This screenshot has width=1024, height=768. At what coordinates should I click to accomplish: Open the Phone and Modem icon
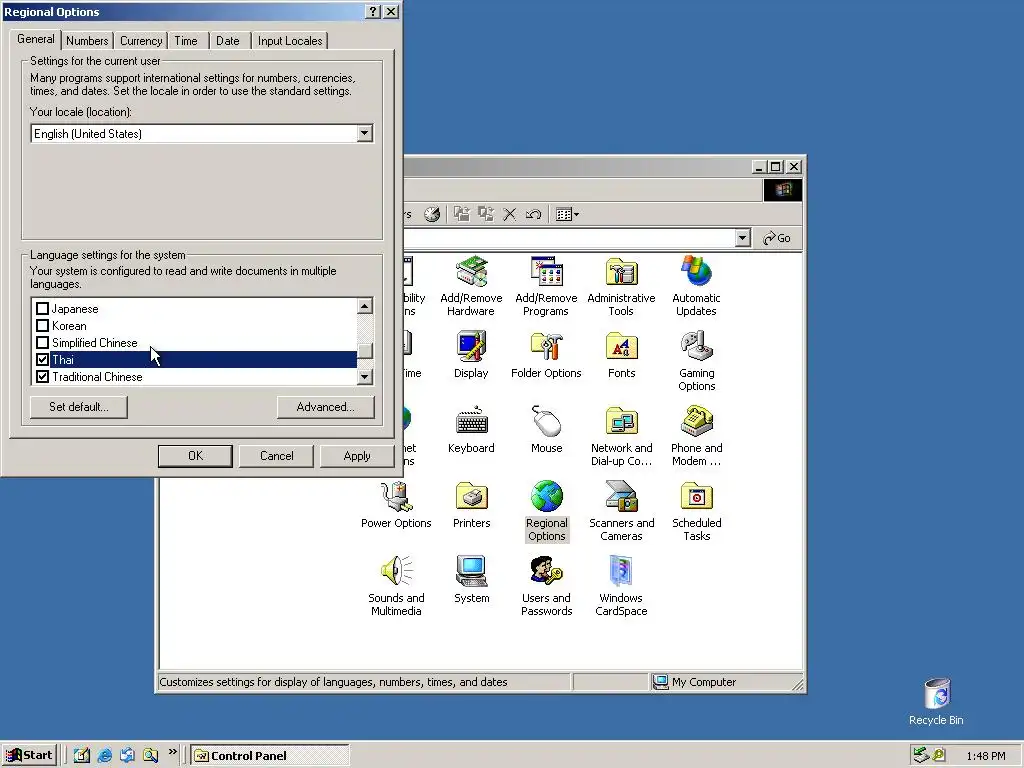pyautogui.click(x=696, y=436)
